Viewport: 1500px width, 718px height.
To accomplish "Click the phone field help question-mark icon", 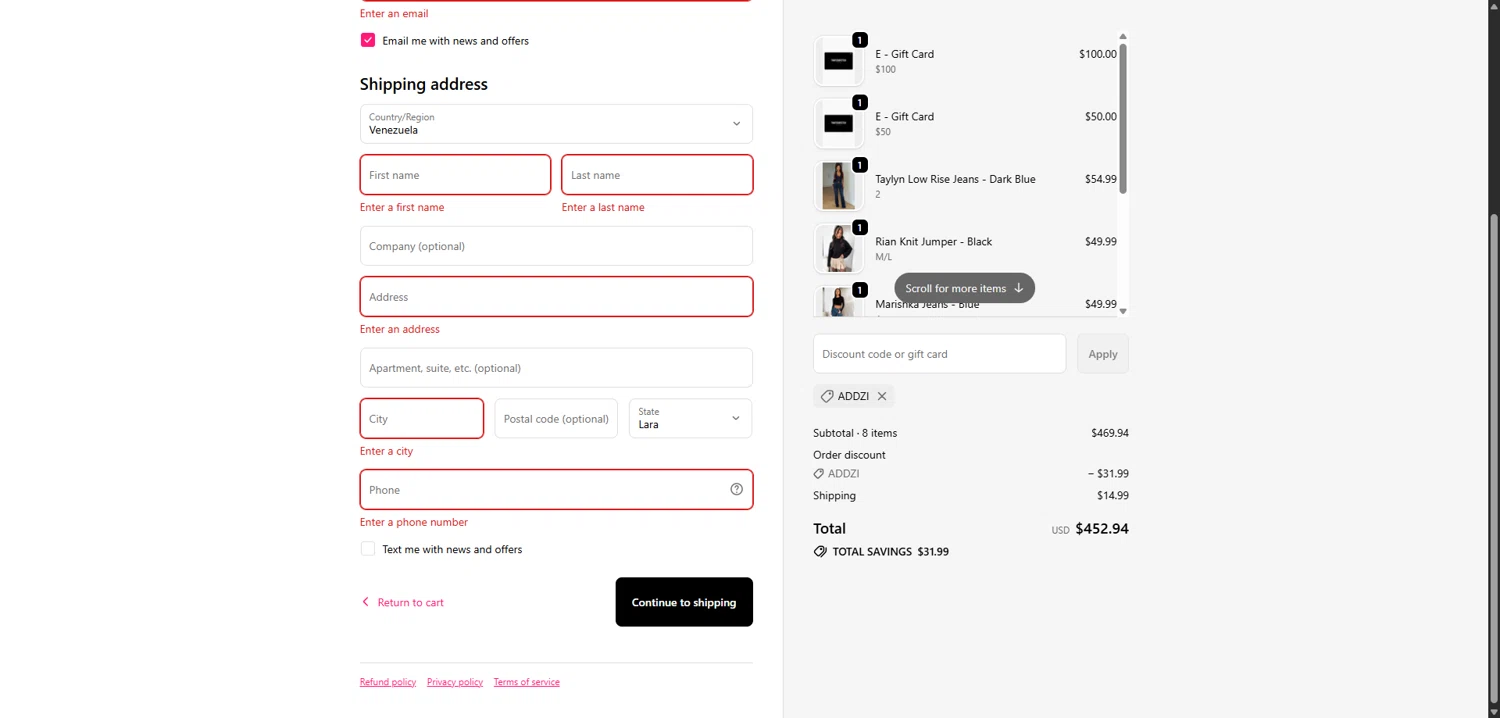I will pos(736,489).
